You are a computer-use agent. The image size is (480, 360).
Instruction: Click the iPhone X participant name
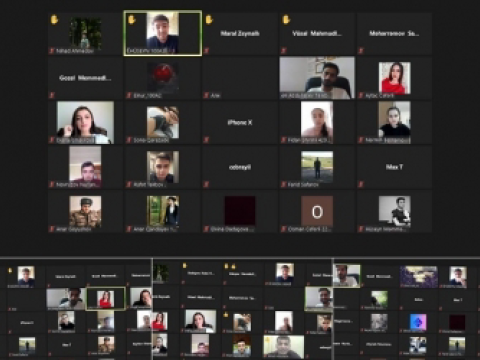[x=240, y=123]
